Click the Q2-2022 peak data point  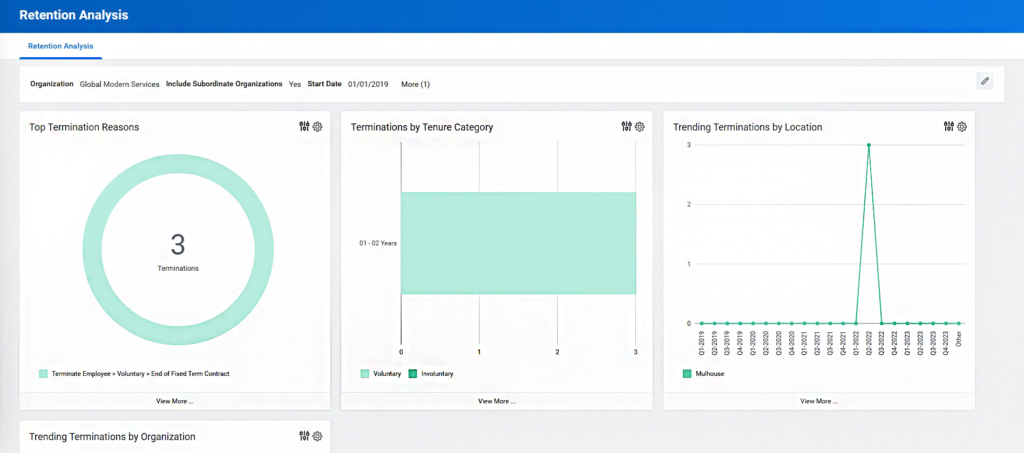coord(869,145)
